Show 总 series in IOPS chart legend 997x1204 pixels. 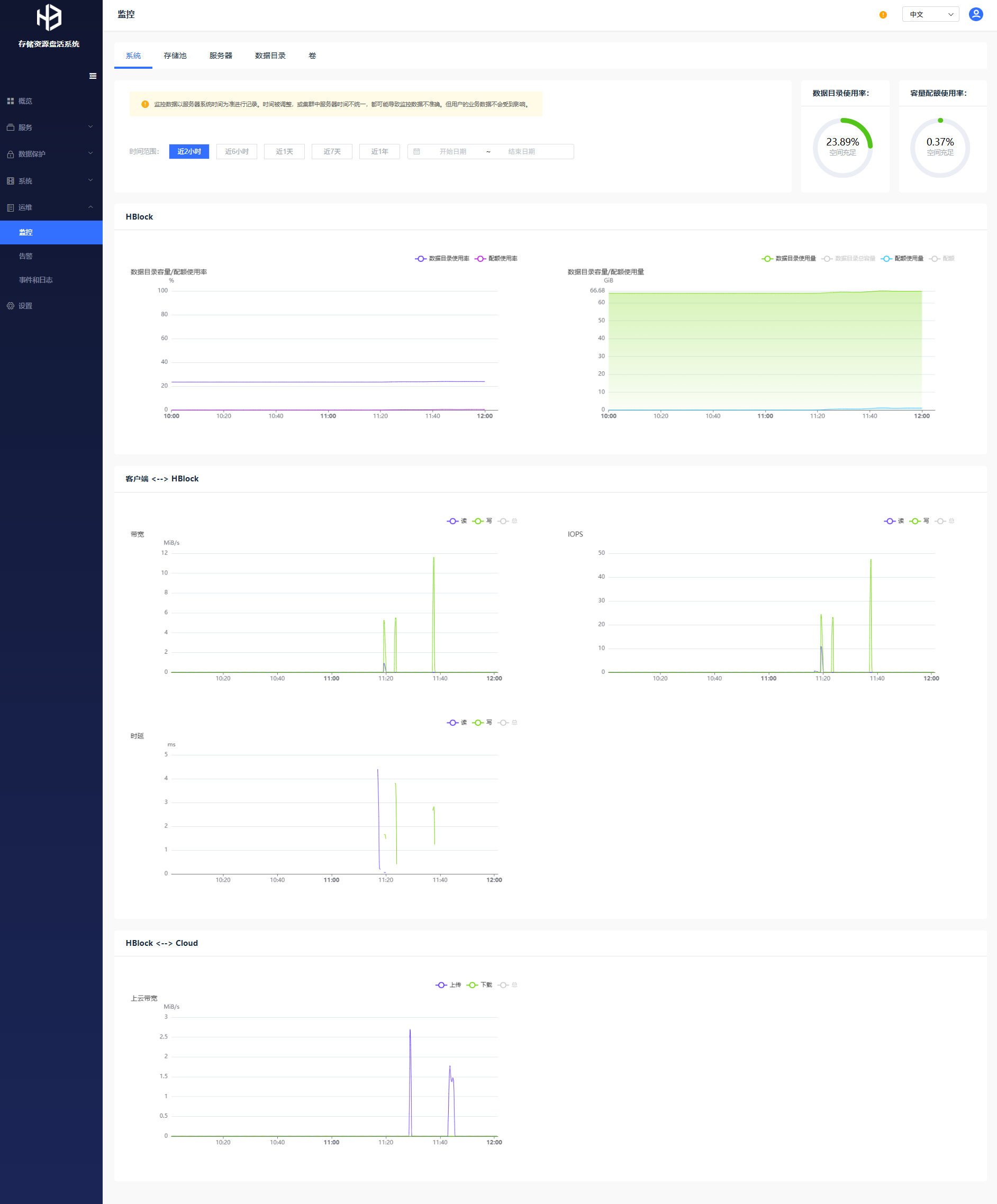coord(945,521)
